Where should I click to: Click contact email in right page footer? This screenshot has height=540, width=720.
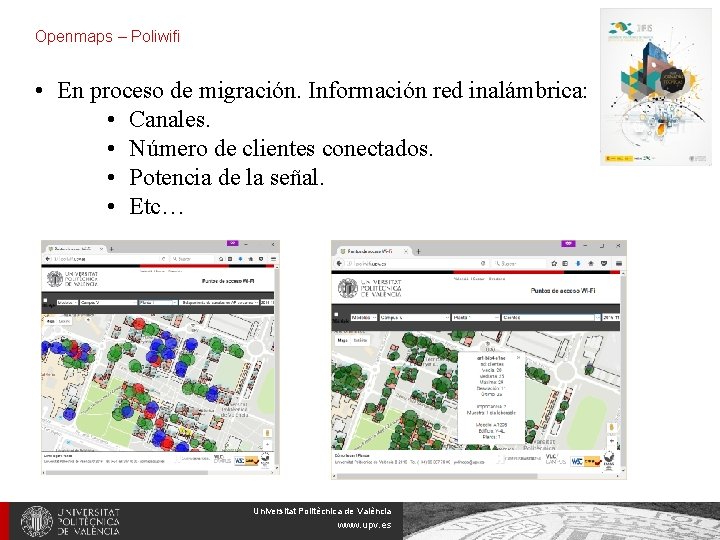tap(469, 462)
